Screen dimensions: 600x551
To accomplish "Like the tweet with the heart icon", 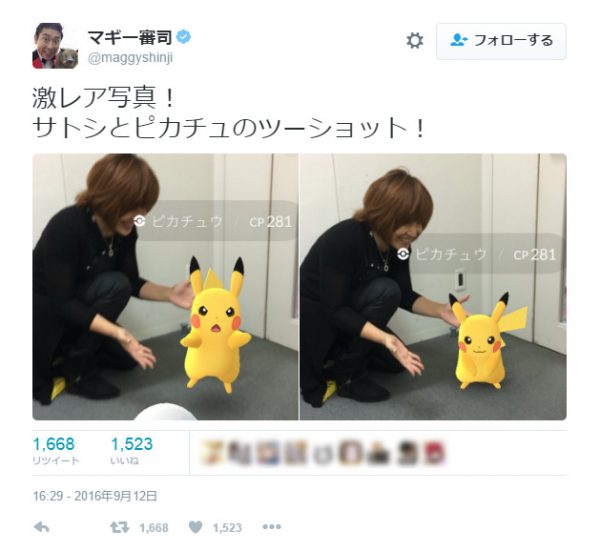I will pyautogui.click(x=196, y=527).
